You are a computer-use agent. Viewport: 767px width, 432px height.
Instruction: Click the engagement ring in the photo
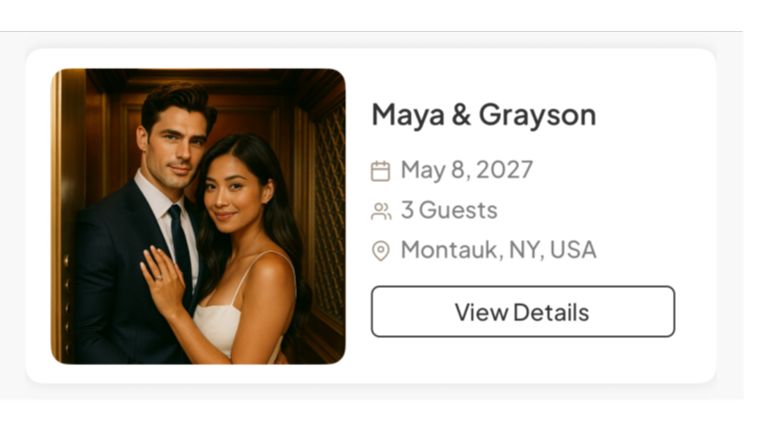pyautogui.click(x=158, y=278)
